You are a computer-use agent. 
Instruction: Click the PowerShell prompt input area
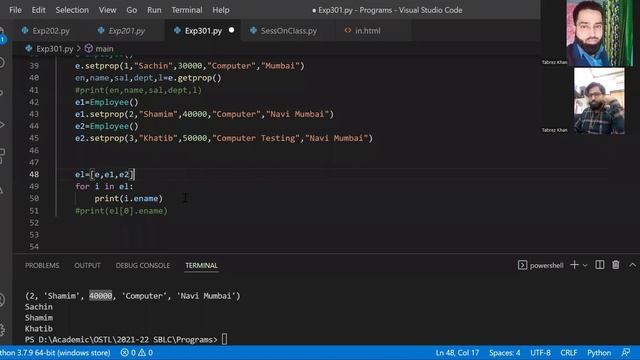[x=224, y=339]
